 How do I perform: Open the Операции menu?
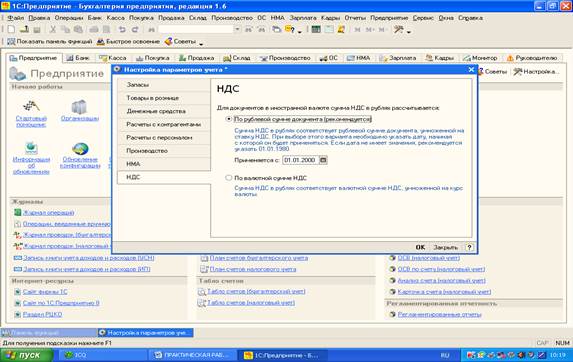click(x=69, y=18)
